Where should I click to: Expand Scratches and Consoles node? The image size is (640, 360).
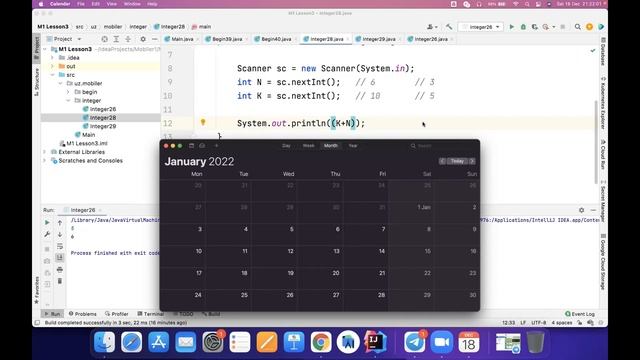tap(45, 160)
